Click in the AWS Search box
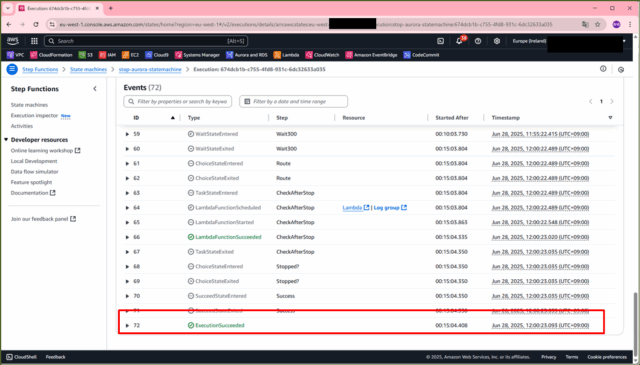This screenshot has height=365, width=640. coord(146,41)
